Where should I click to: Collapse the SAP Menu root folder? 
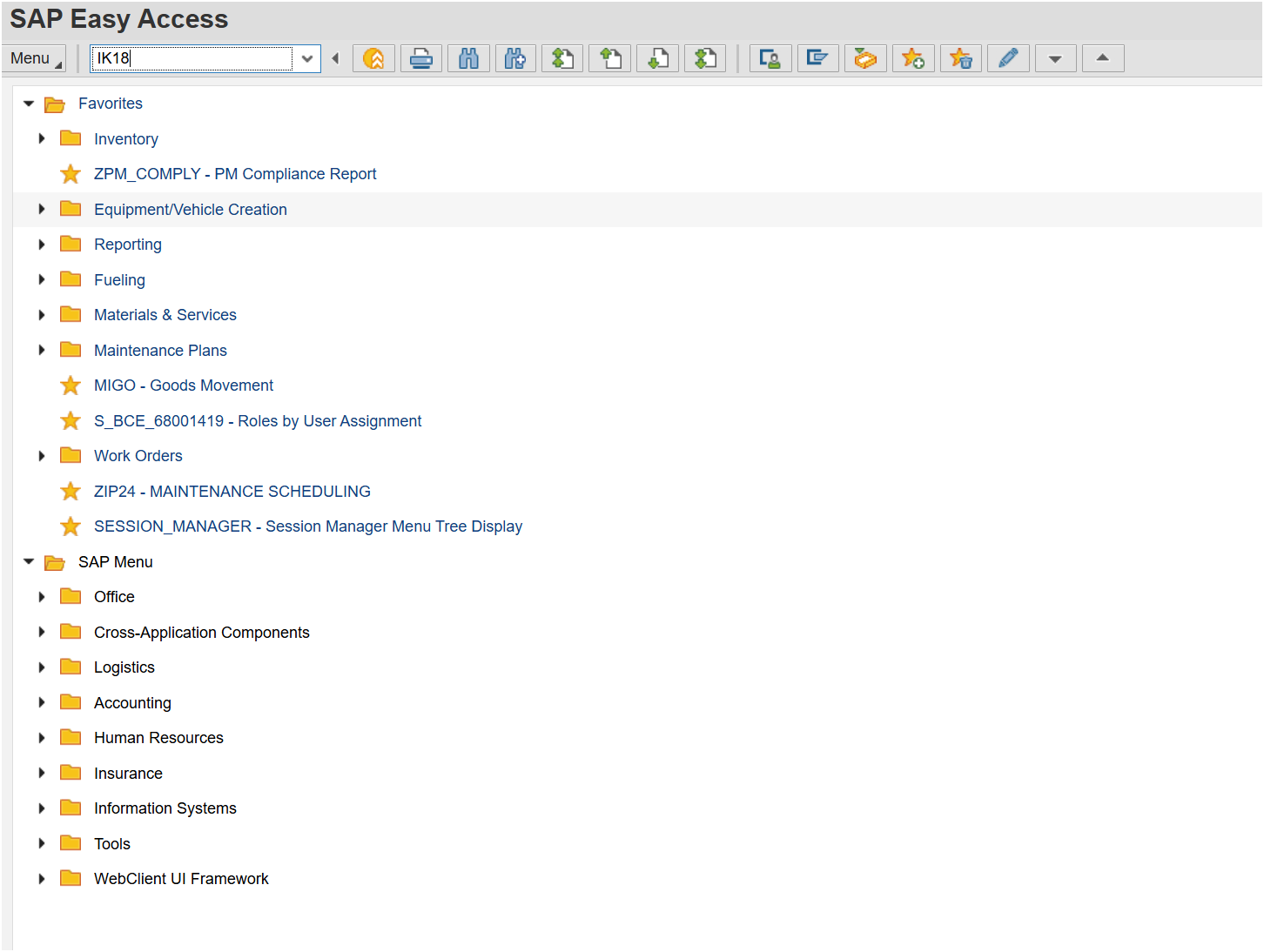click(29, 562)
